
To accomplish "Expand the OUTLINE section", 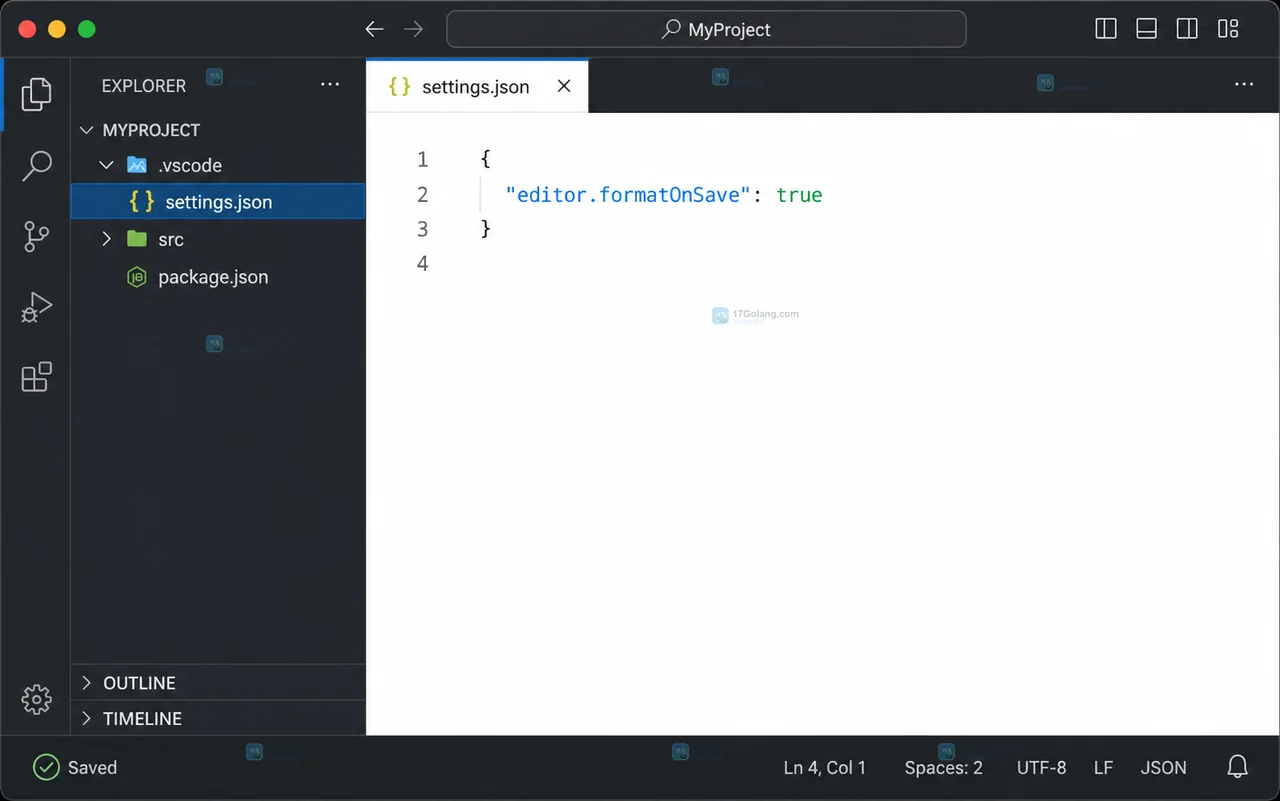I will pos(218,683).
